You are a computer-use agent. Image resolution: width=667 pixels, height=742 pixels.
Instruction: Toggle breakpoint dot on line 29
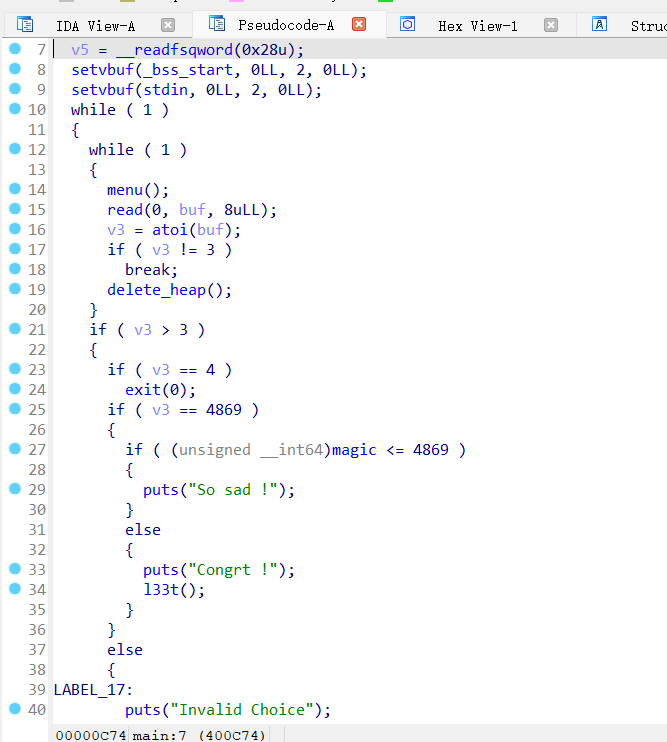pyautogui.click(x=15, y=488)
